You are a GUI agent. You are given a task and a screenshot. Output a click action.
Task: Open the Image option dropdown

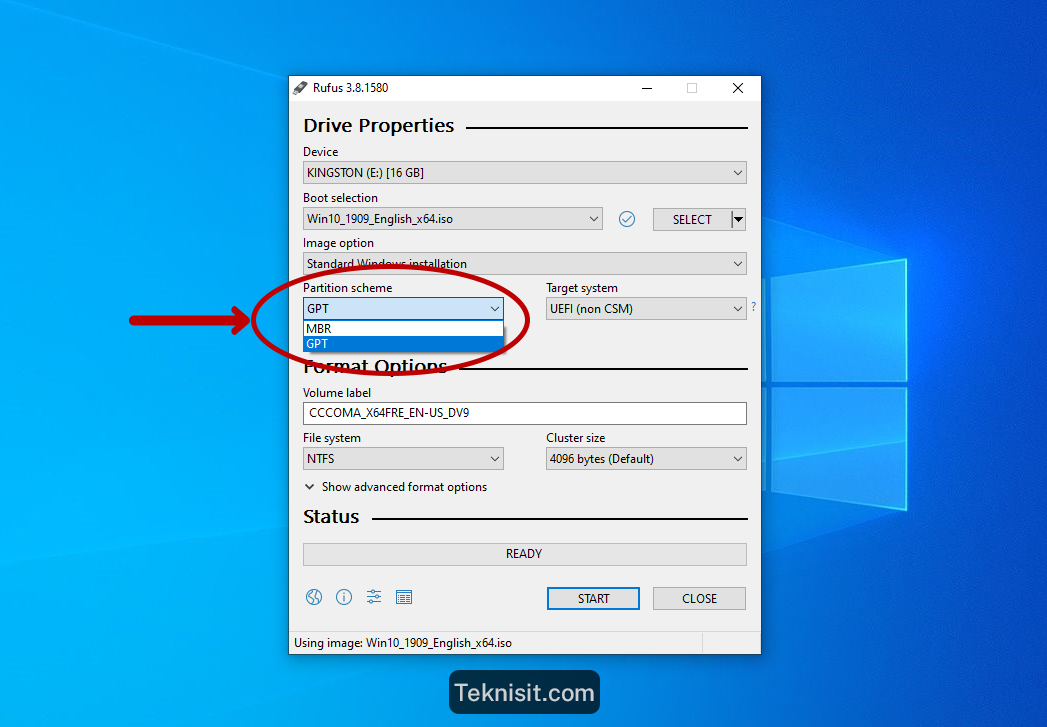tap(525, 264)
